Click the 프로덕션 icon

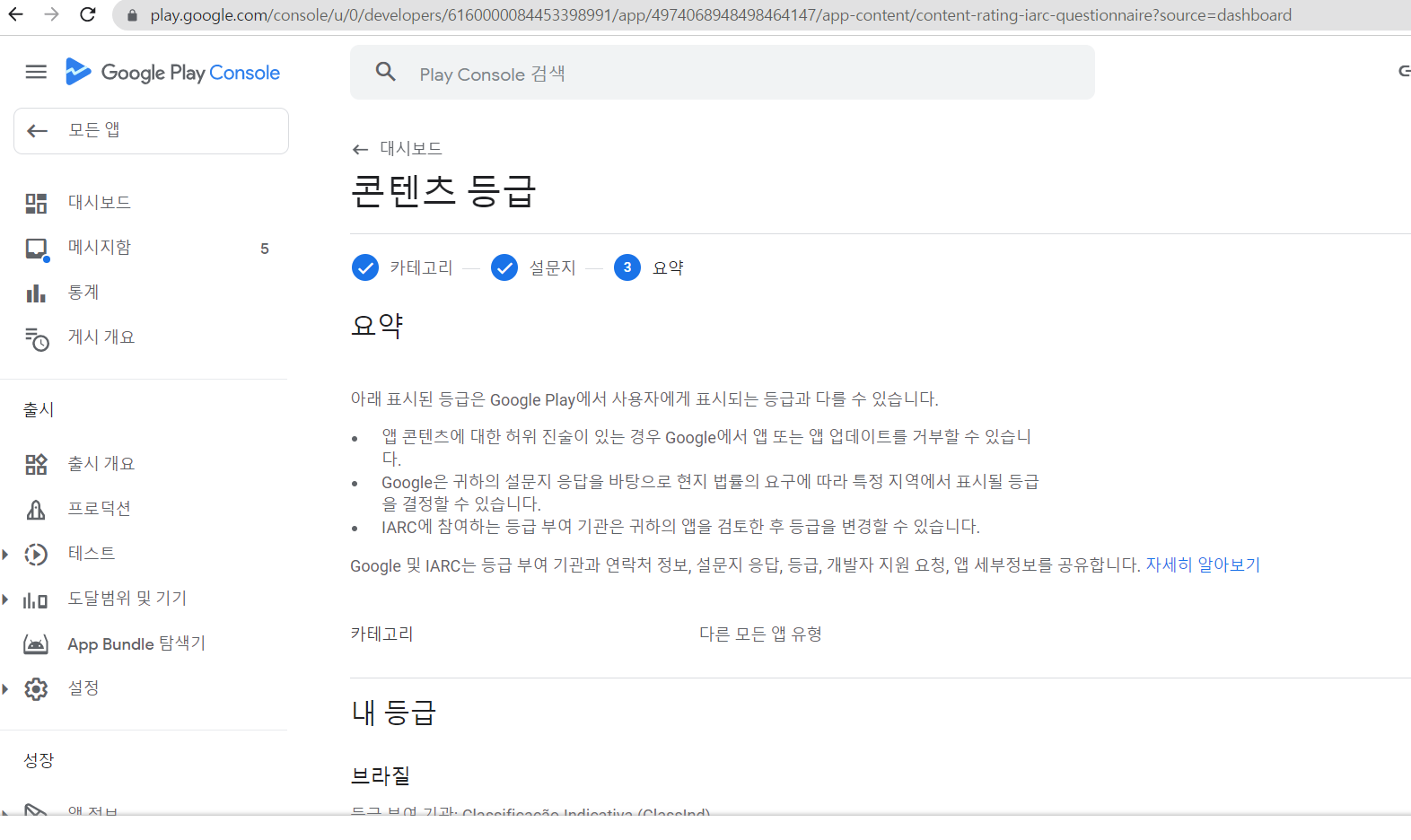36,510
